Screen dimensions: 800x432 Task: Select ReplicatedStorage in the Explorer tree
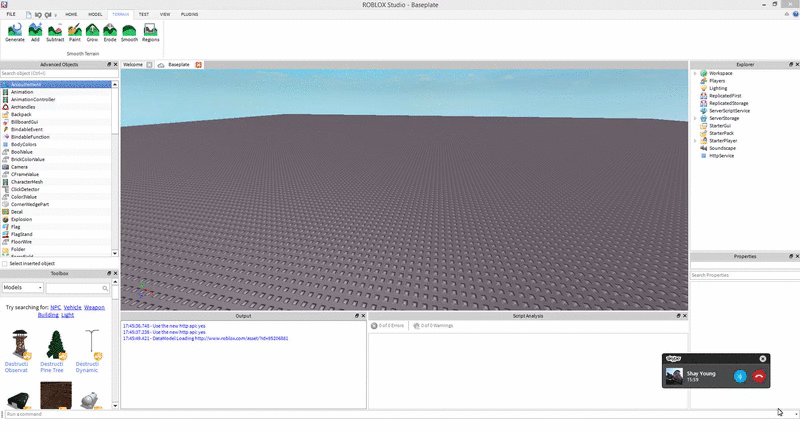click(729, 103)
